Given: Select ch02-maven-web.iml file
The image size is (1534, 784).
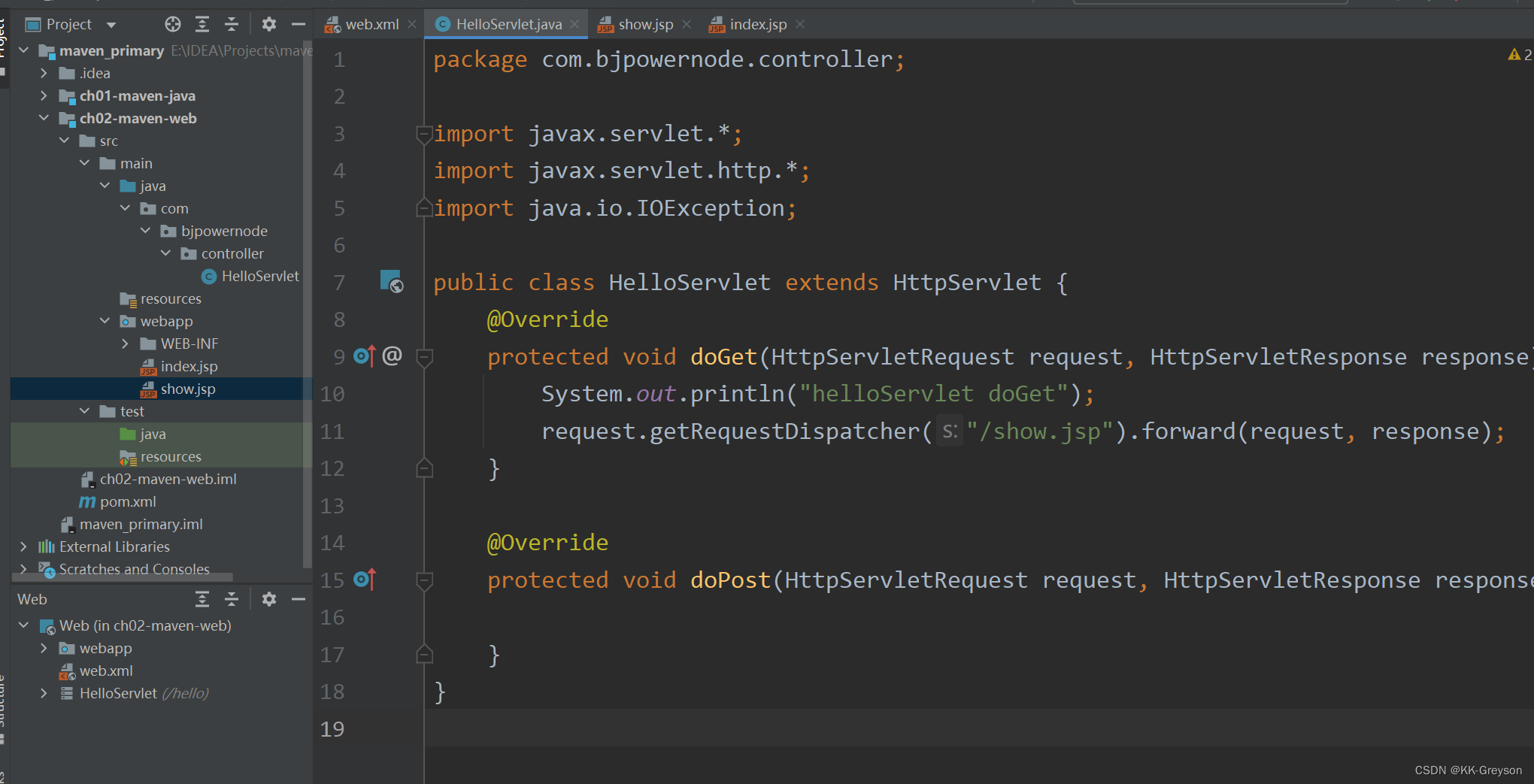Looking at the screenshot, I should pos(168,479).
